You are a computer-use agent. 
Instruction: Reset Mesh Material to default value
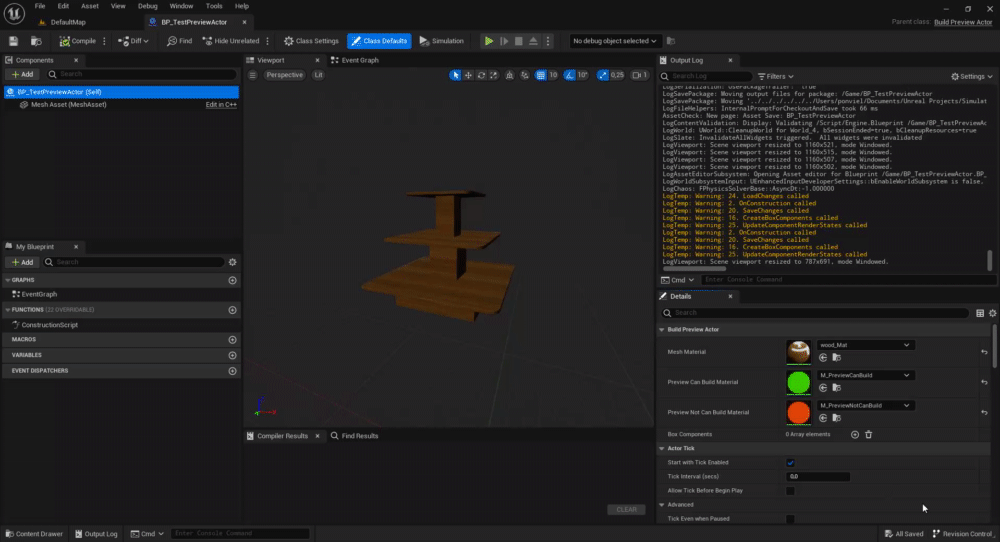click(985, 352)
